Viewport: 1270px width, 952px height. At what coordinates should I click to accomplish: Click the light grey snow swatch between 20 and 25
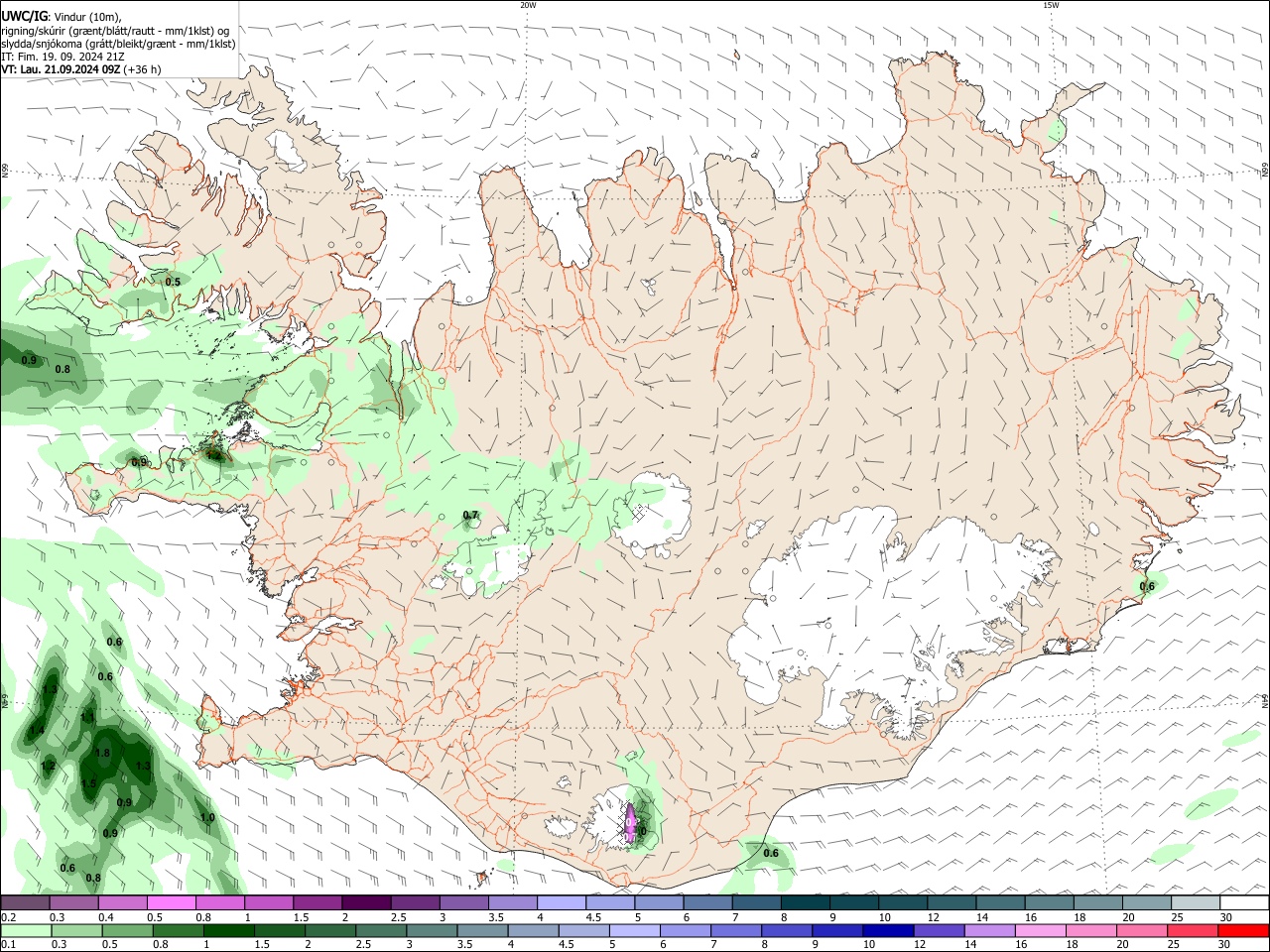click(x=1196, y=903)
